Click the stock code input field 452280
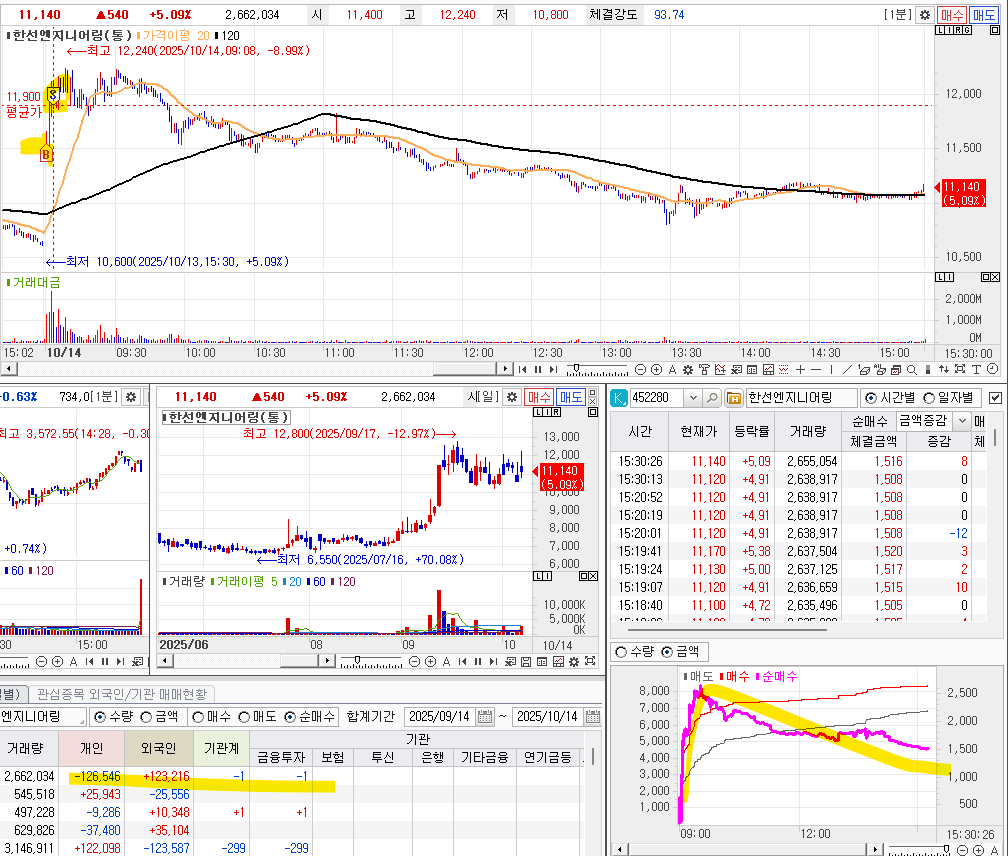The height and width of the screenshot is (856, 1008). 657,398
